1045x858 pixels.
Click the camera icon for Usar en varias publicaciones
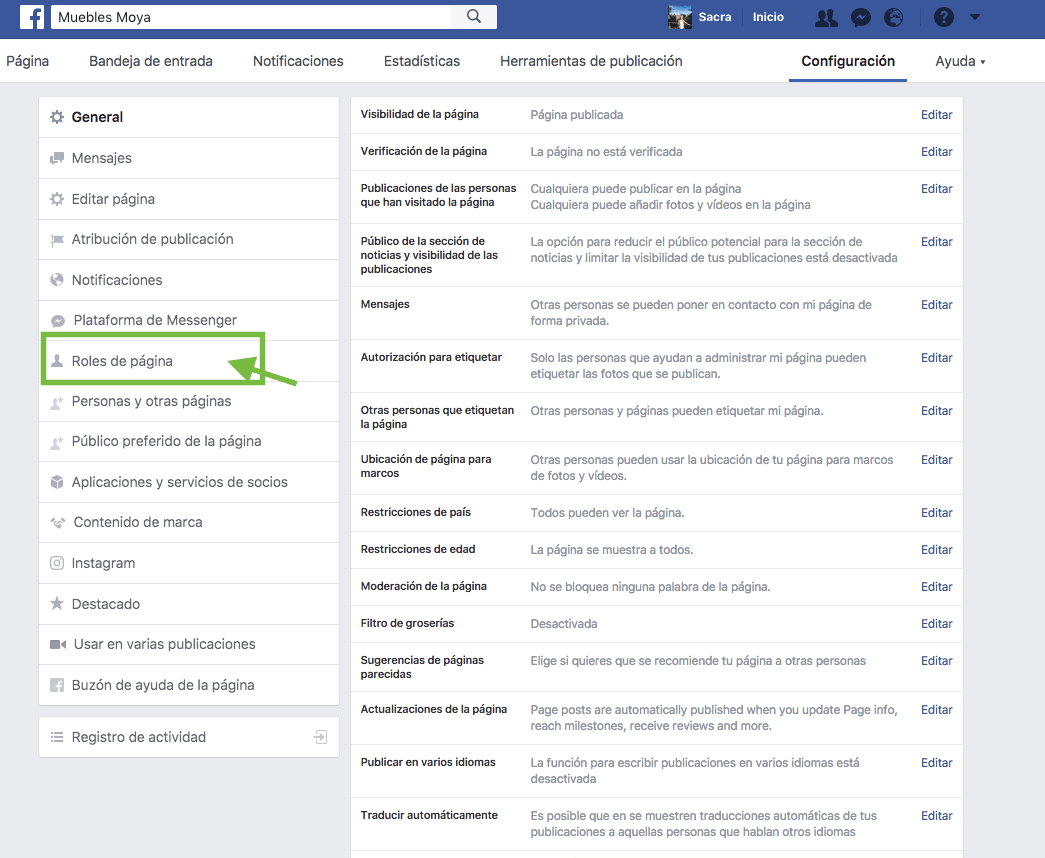[x=57, y=644]
